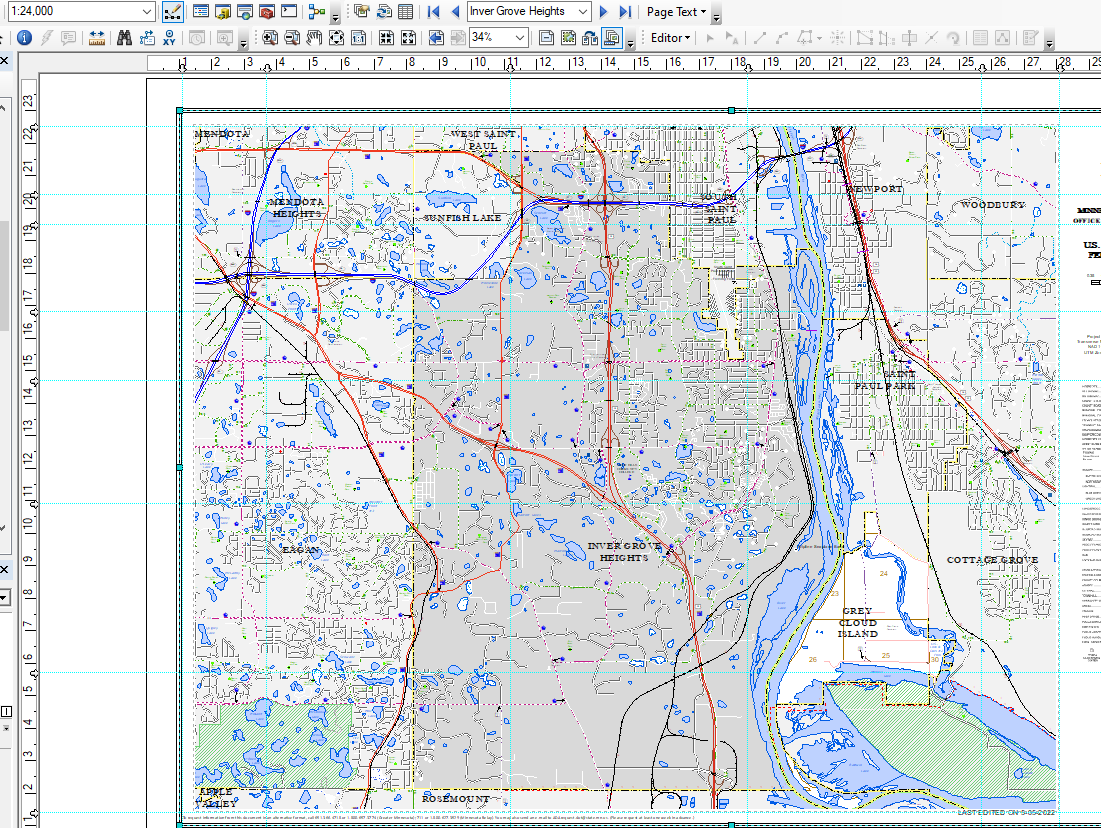Viewport: 1101px width, 828px height.
Task: Click the map frame's top center selection handle
Action: pyautogui.click(x=732, y=110)
